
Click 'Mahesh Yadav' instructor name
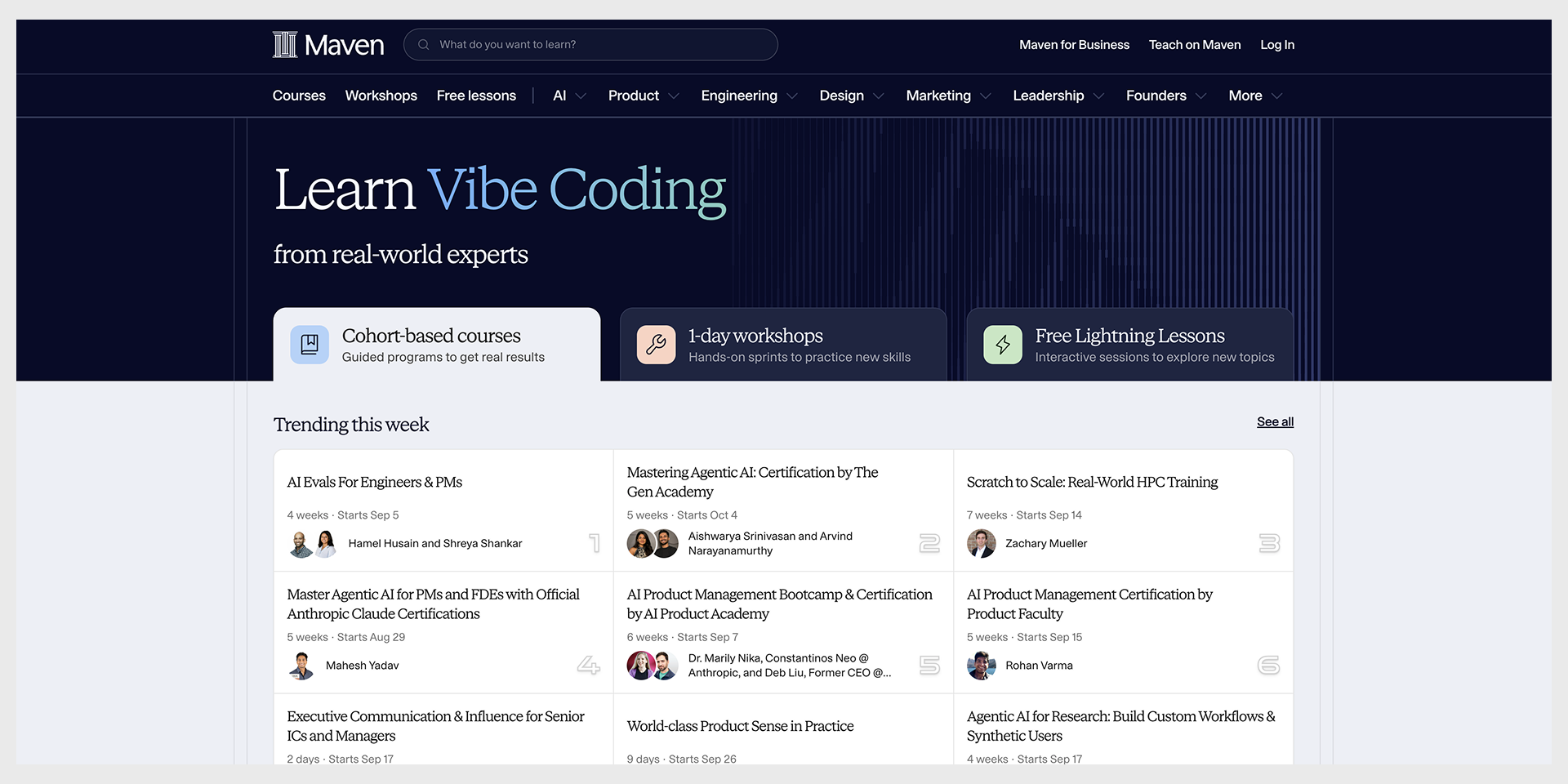point(363,666)
